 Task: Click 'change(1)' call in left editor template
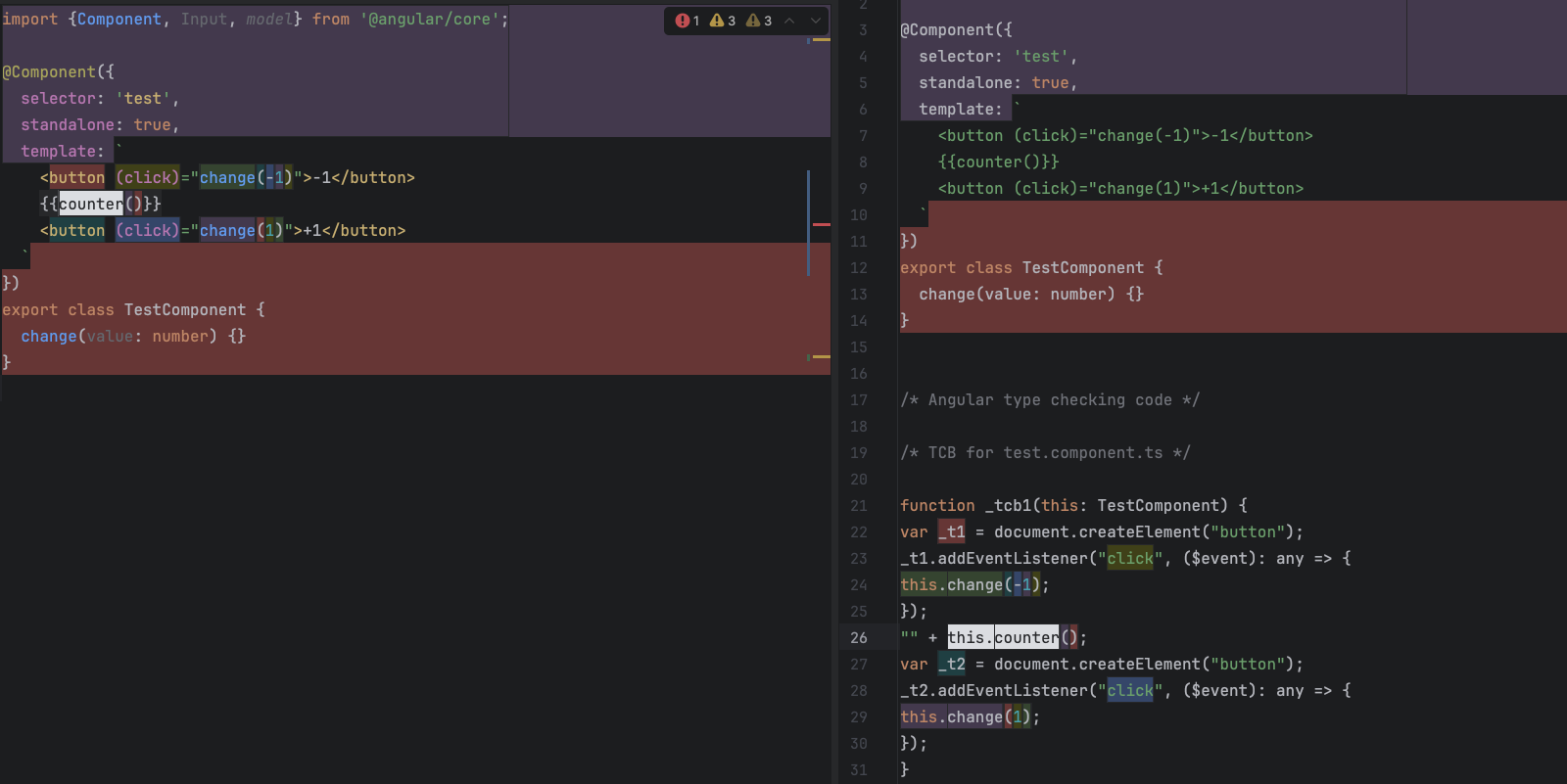(242, 230)
